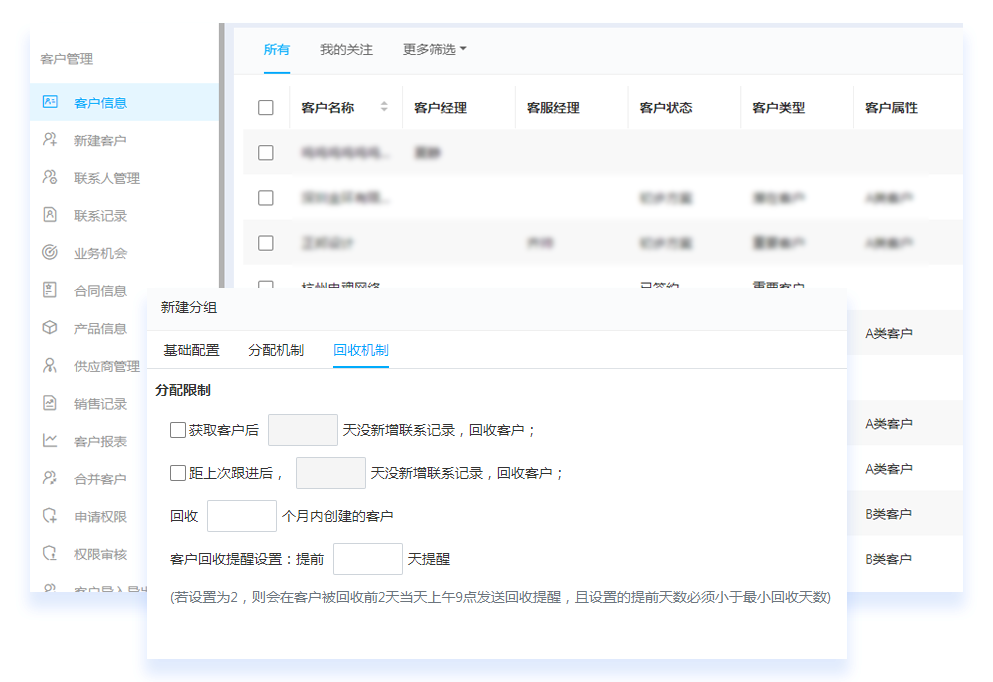Enable the 获取客户后 checkbox
993x682 pixels.
pyautogui.click(x=178, y=430)
